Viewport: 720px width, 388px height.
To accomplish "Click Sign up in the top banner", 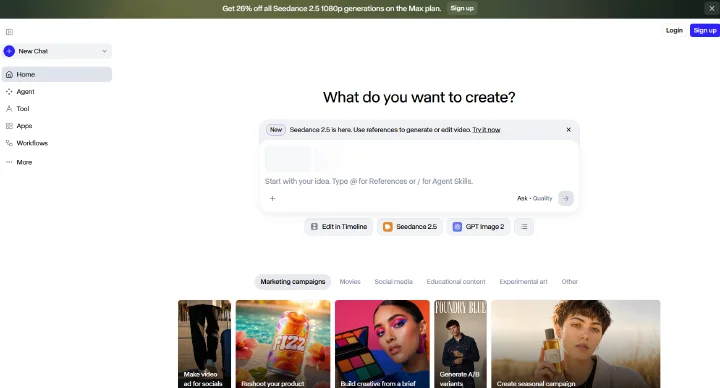I will (462, 8).
